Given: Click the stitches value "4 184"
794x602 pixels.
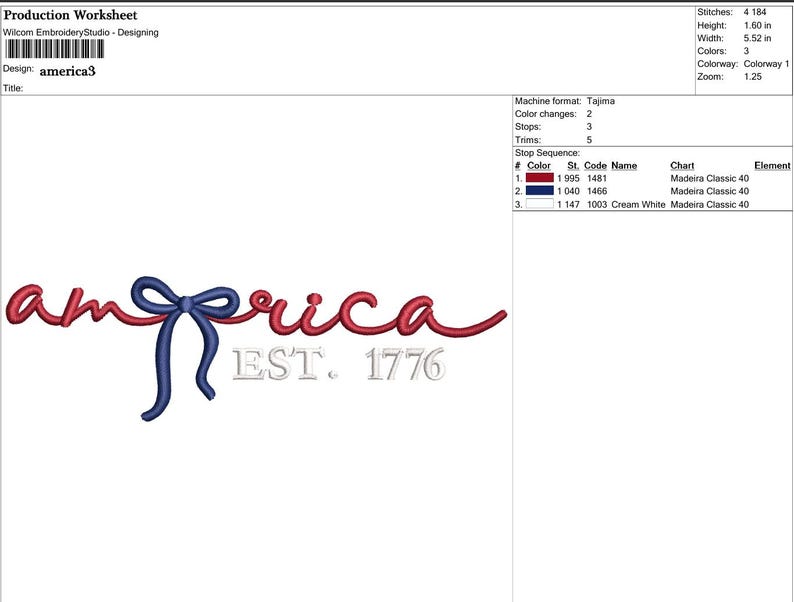Looking at the screenshot, I should [755, 12].
